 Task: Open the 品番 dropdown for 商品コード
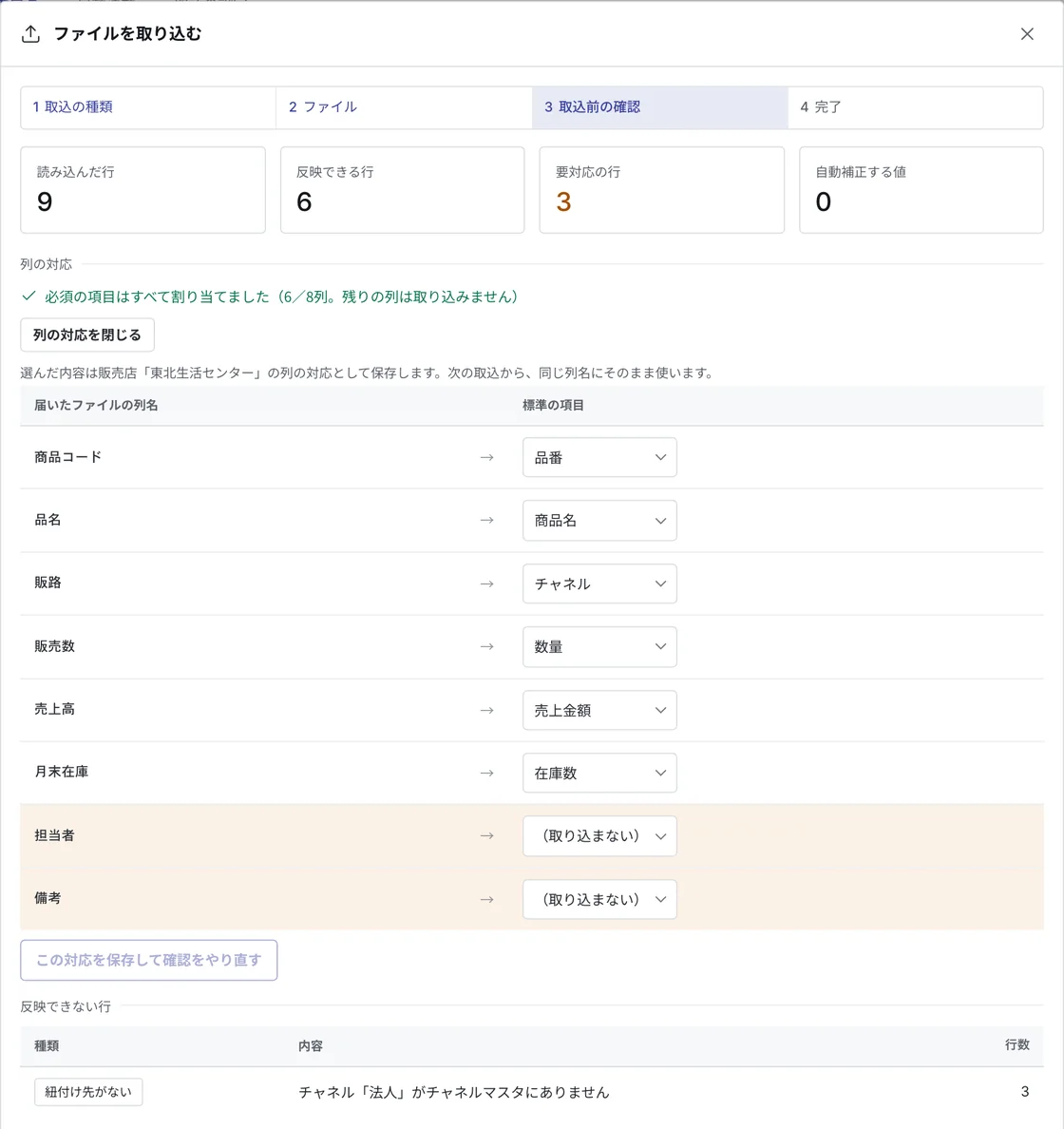tap(599, 457)
